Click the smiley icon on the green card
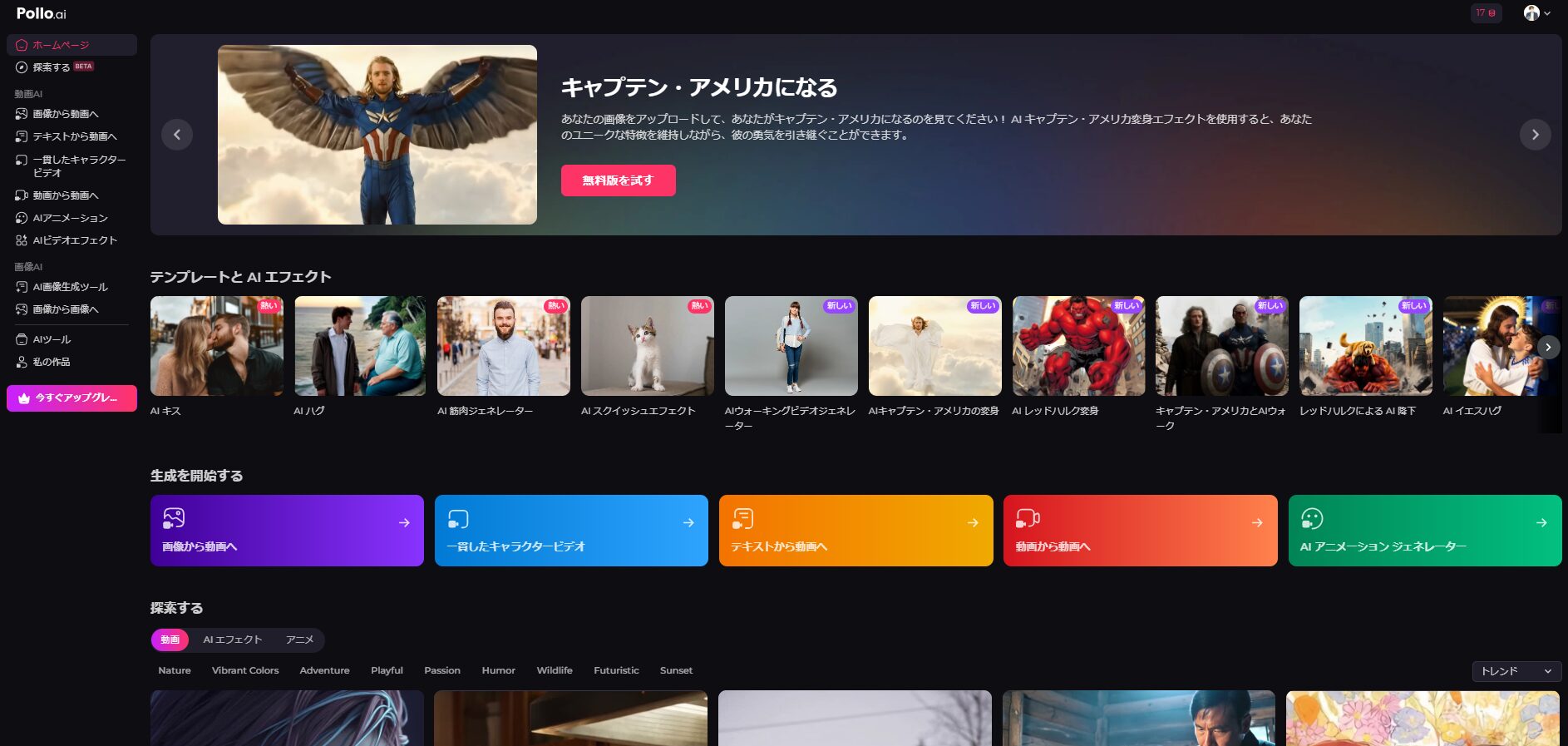The height and width of the screenshot is (746, 1568). [x=1312, y=518]
